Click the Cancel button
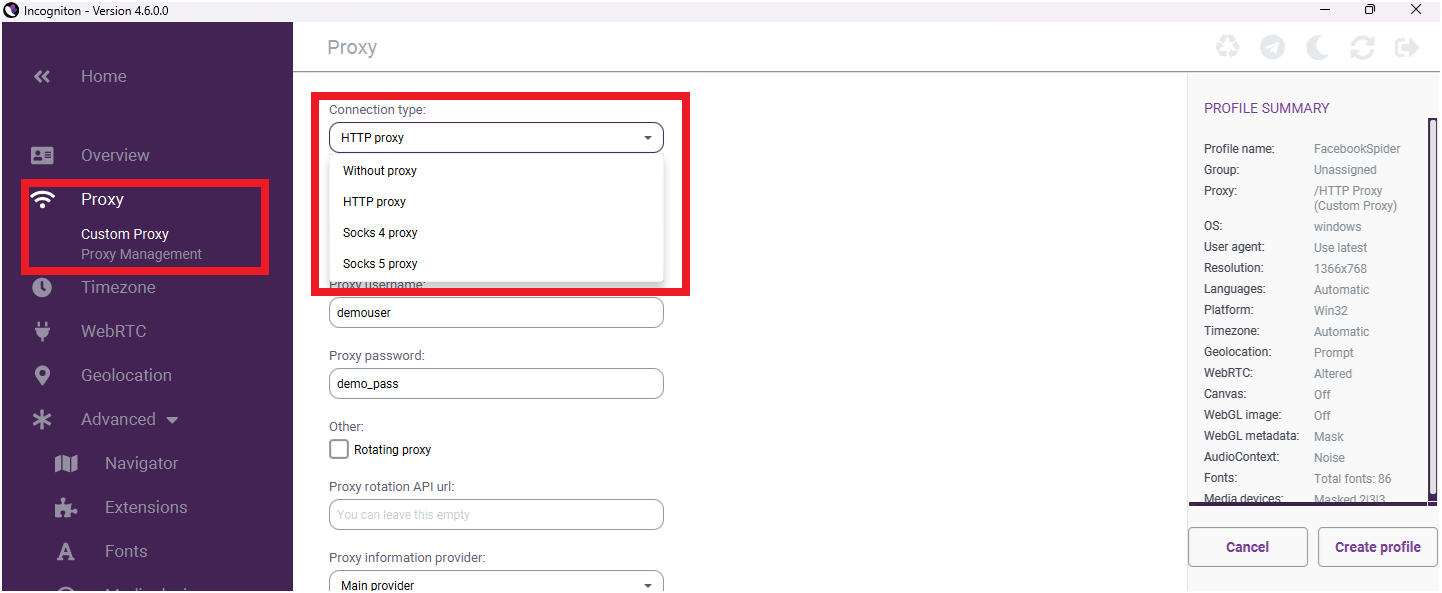This screenshot has width=1442, height=593. [1247, 547]
